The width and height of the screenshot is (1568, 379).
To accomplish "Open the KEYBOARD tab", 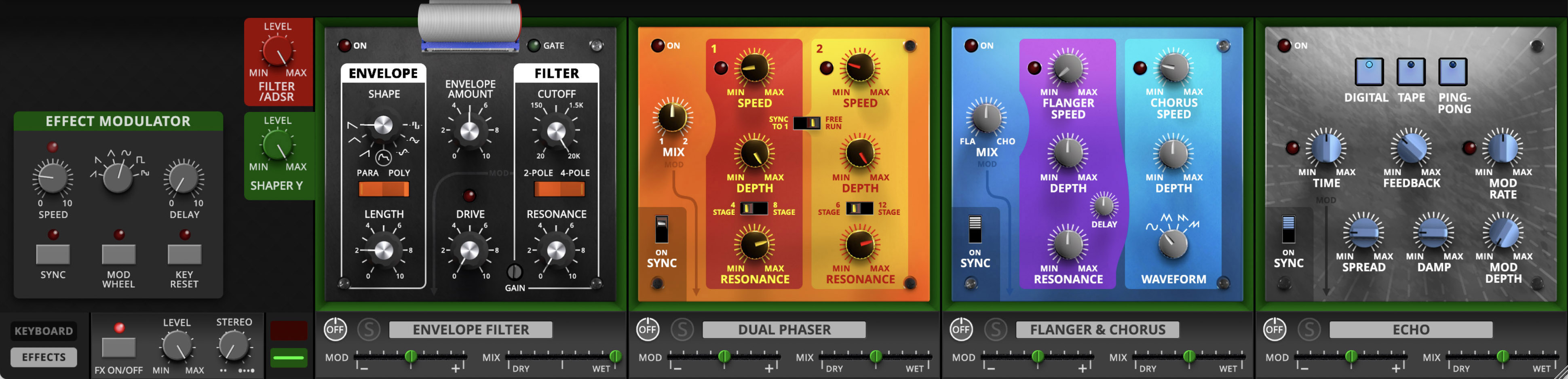I will (x=44, y=331).
